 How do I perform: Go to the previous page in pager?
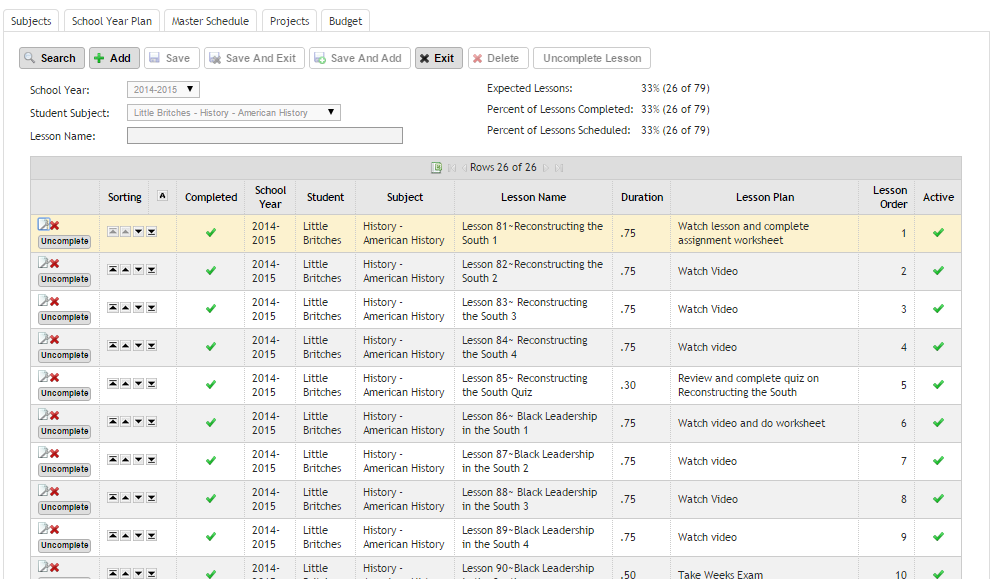(x=464, y=168)
